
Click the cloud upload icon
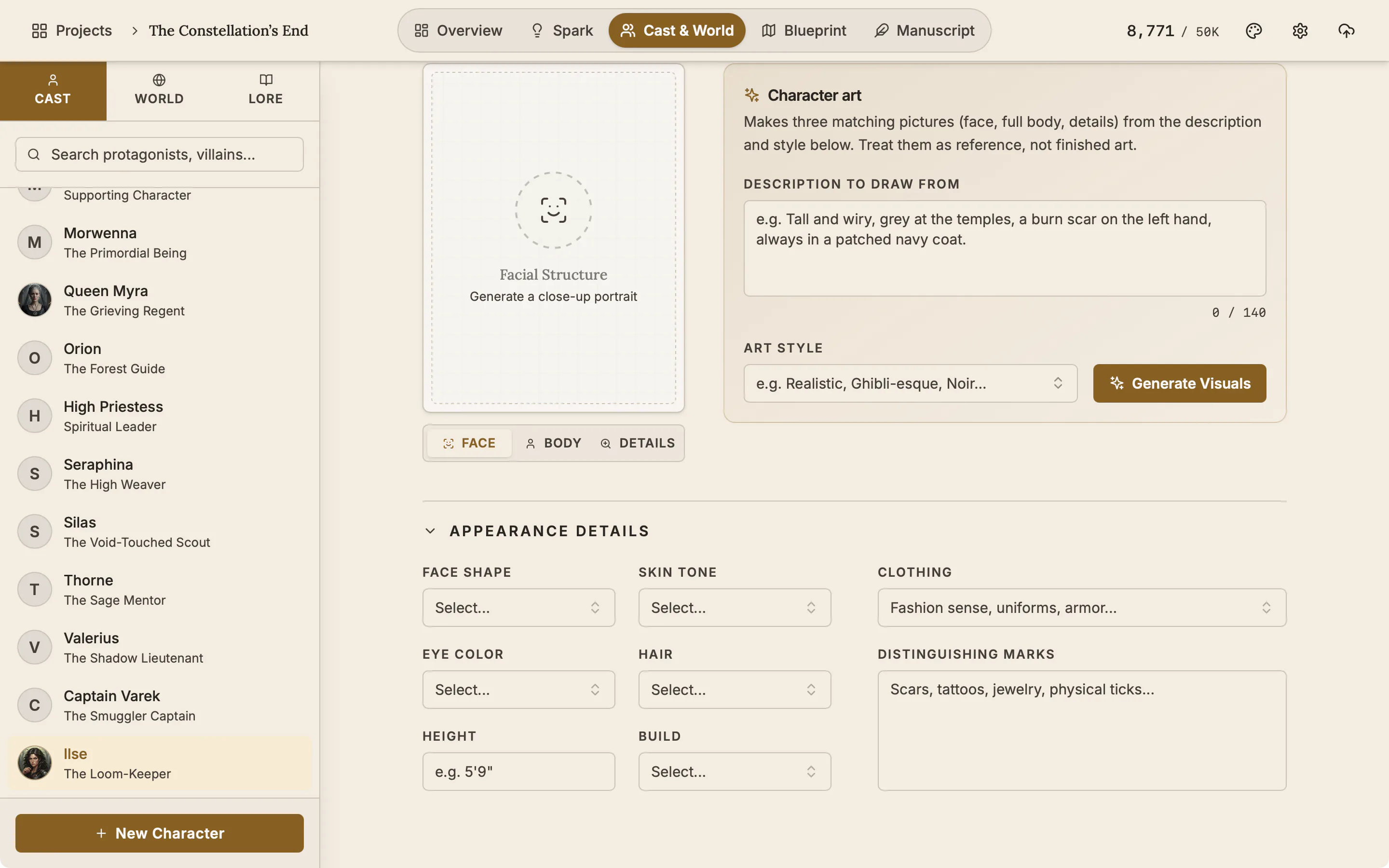pyautogui.click(x=1346, y=30)
